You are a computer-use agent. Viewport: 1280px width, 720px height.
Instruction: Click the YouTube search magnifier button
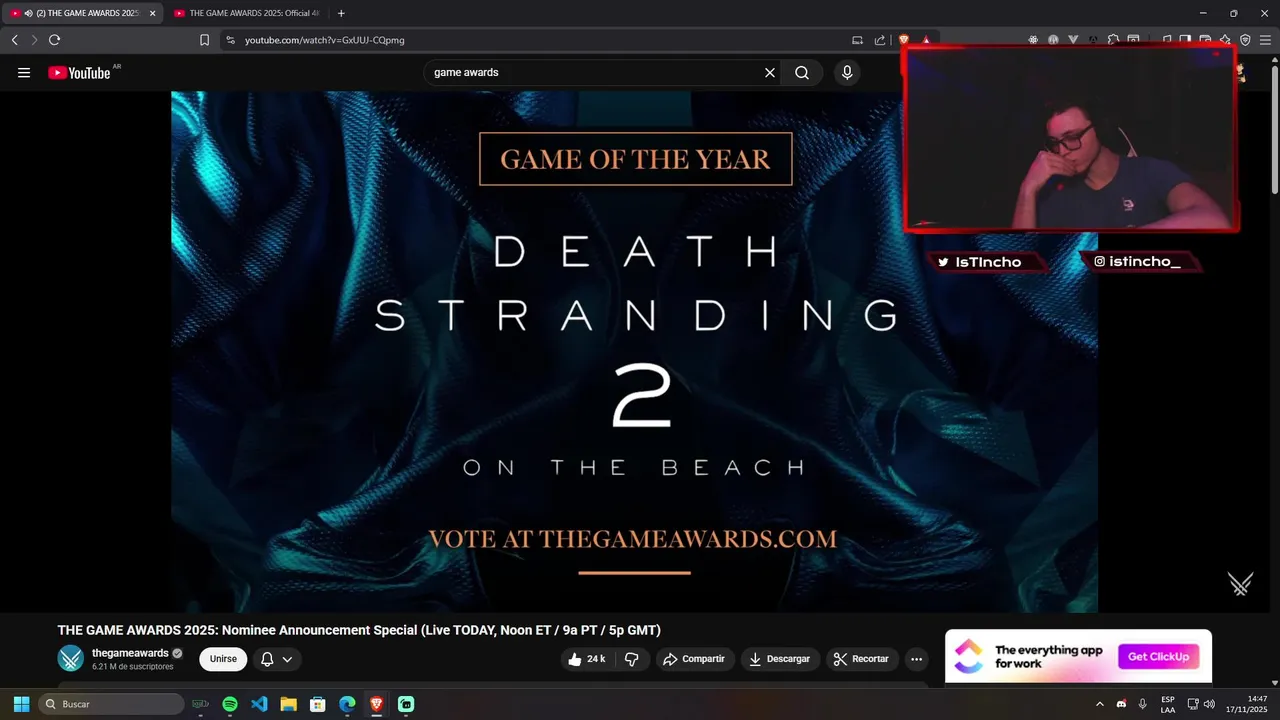tap(802, 72)
